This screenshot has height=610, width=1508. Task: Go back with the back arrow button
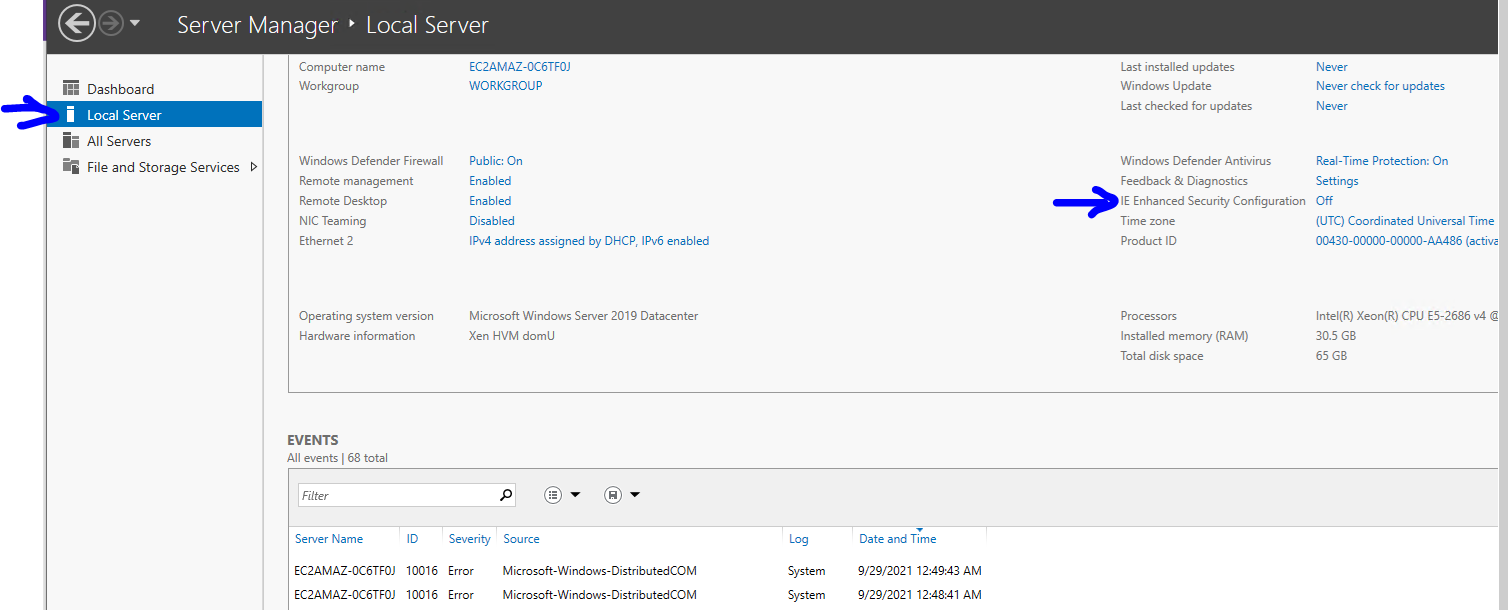coord(77,23)
